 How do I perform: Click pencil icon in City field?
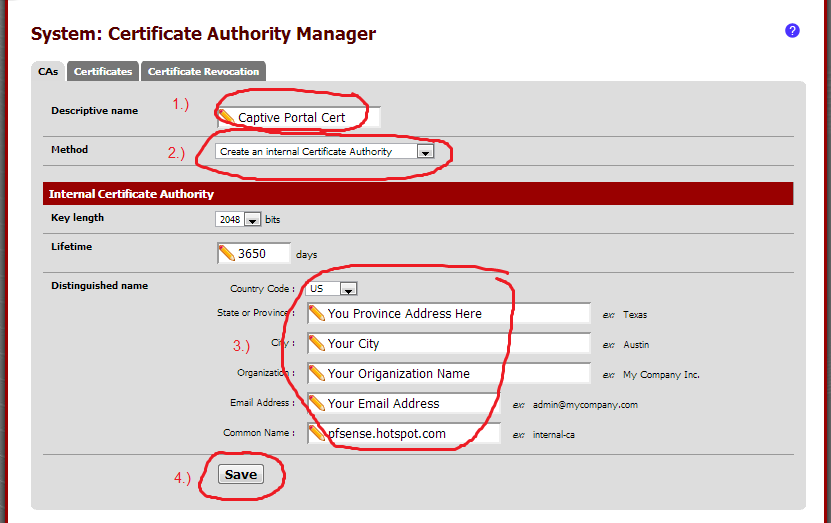317,343
